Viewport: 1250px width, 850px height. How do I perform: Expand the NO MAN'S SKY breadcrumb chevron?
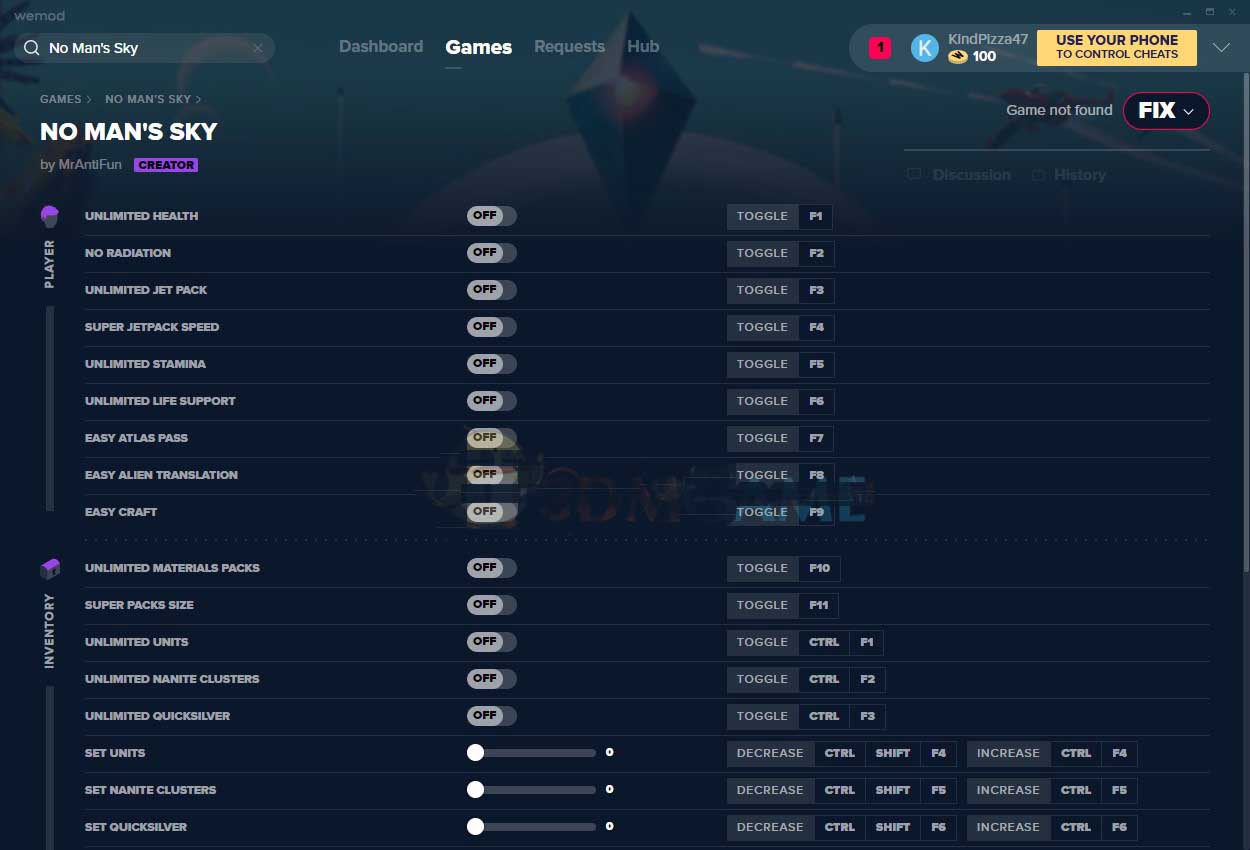coord(198,99)
